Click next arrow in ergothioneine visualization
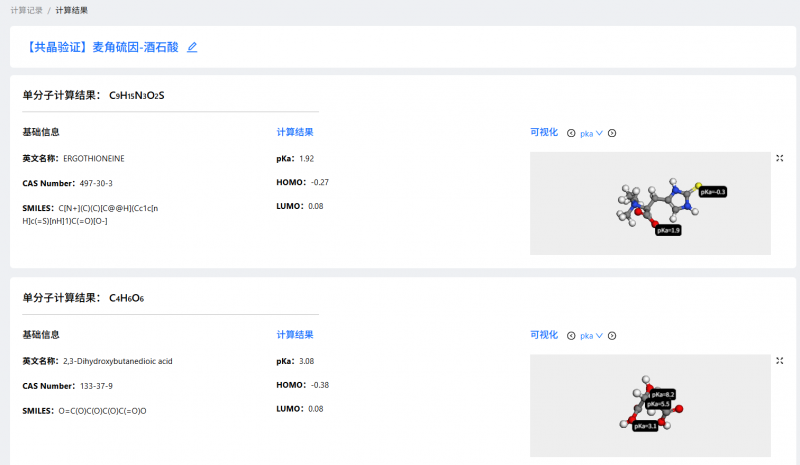 [x=612, y=133]
